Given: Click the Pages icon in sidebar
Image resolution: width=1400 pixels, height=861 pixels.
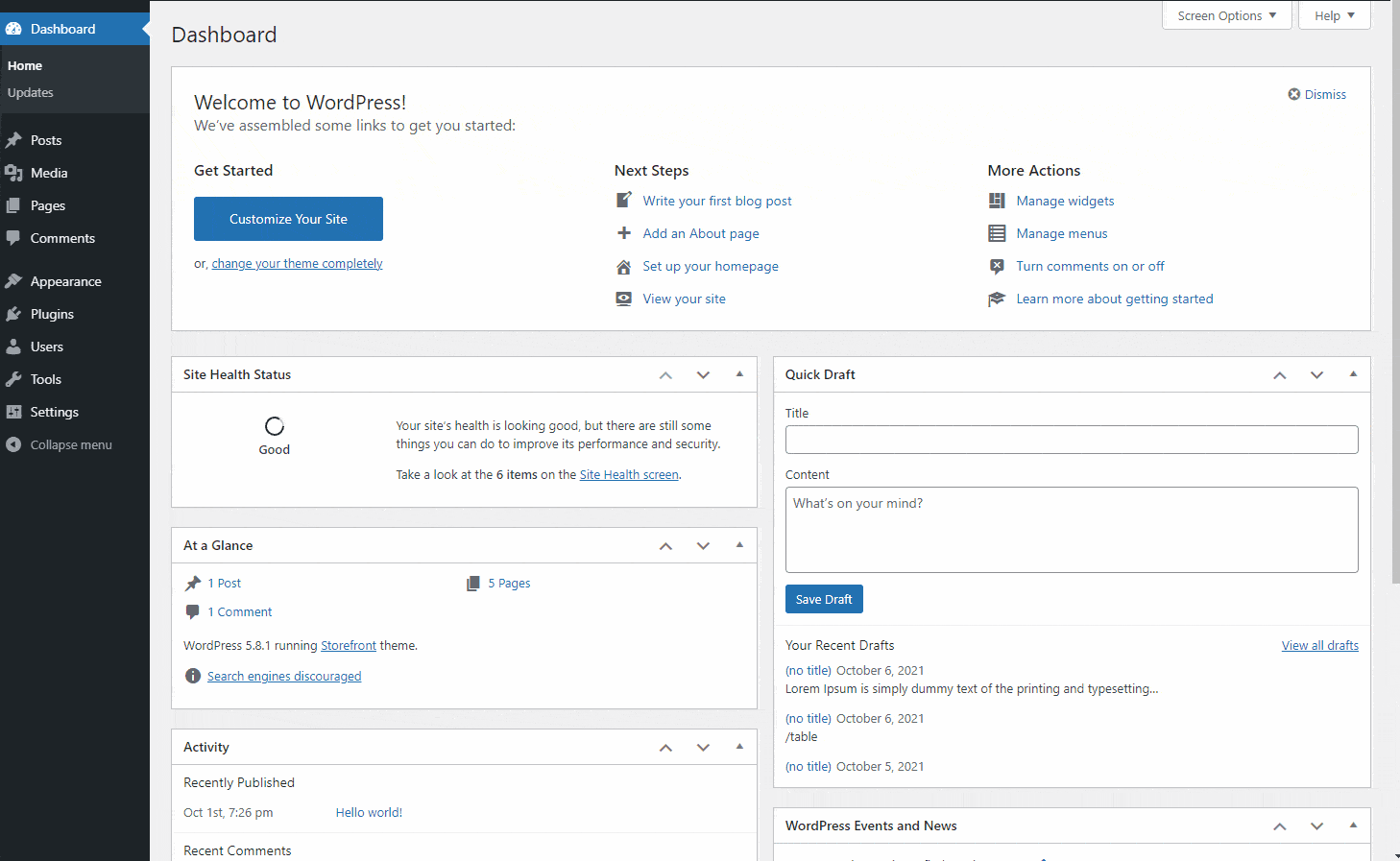Looking at the screenshot, I should click(x=13, y=205).
